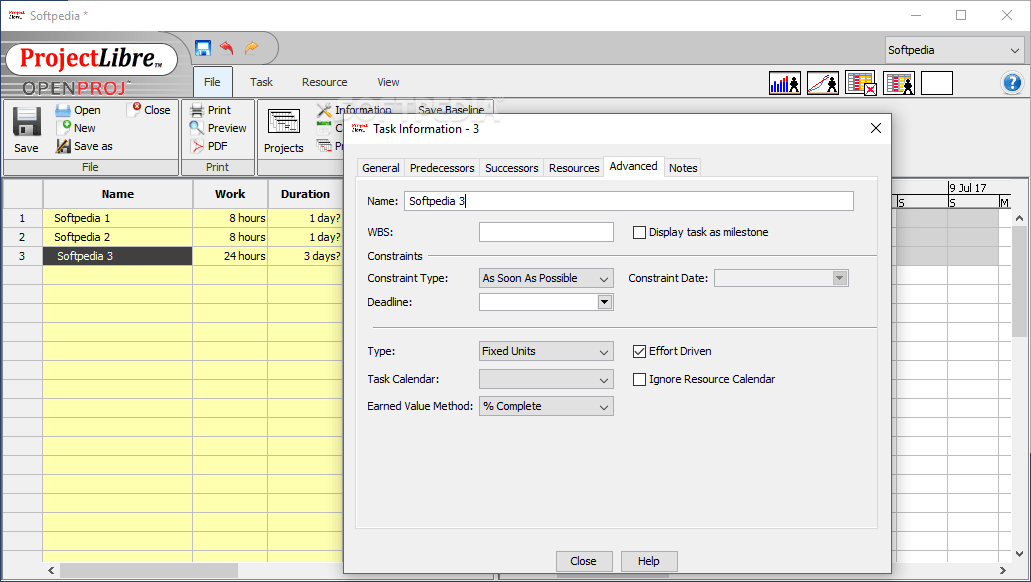
Task: Click the Gantt vertical scroll down arrow
Action: [x=1019, y=554]
